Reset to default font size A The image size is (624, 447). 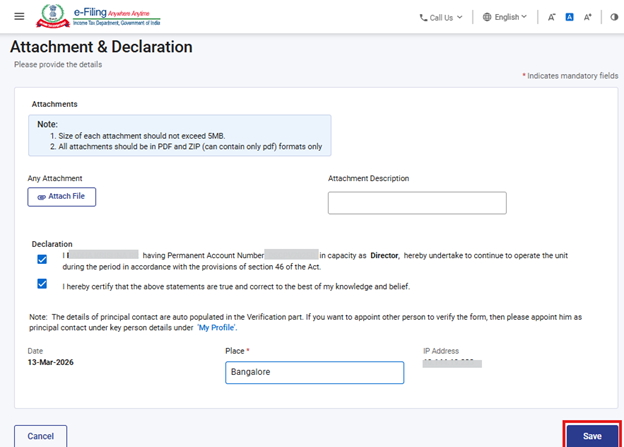coord(569,17)
